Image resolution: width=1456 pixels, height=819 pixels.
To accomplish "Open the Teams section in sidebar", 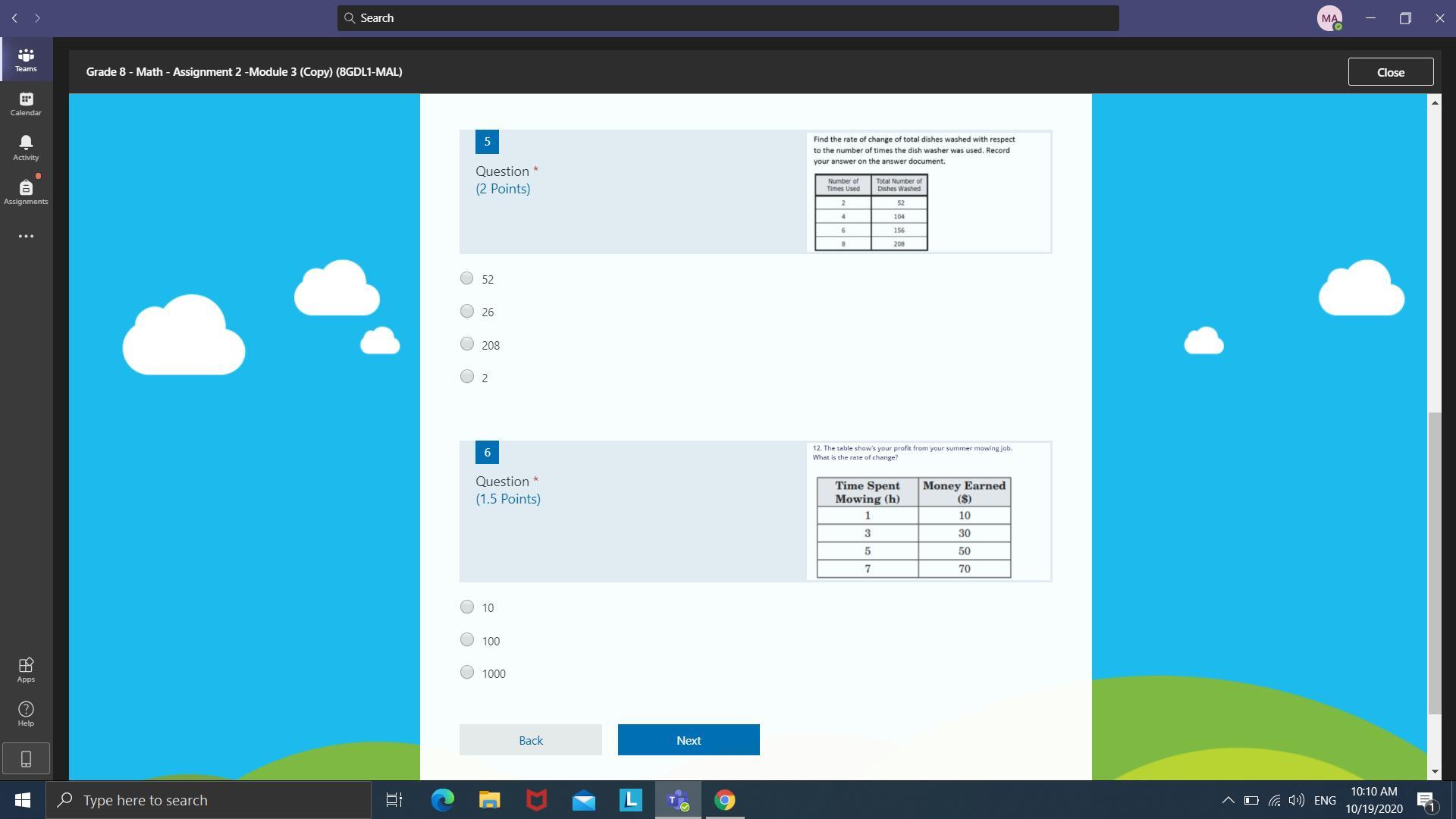I will pos(26,60).
